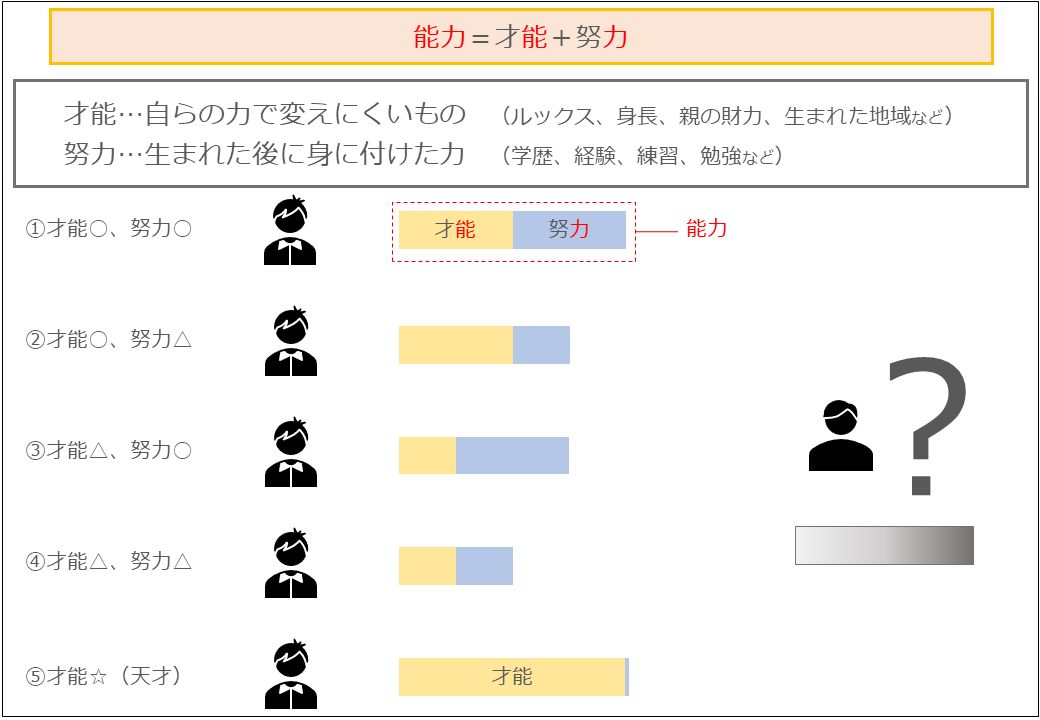
Task: Select the text 努力…生まれた後に身に付けた力
Action: click(264, 154)
